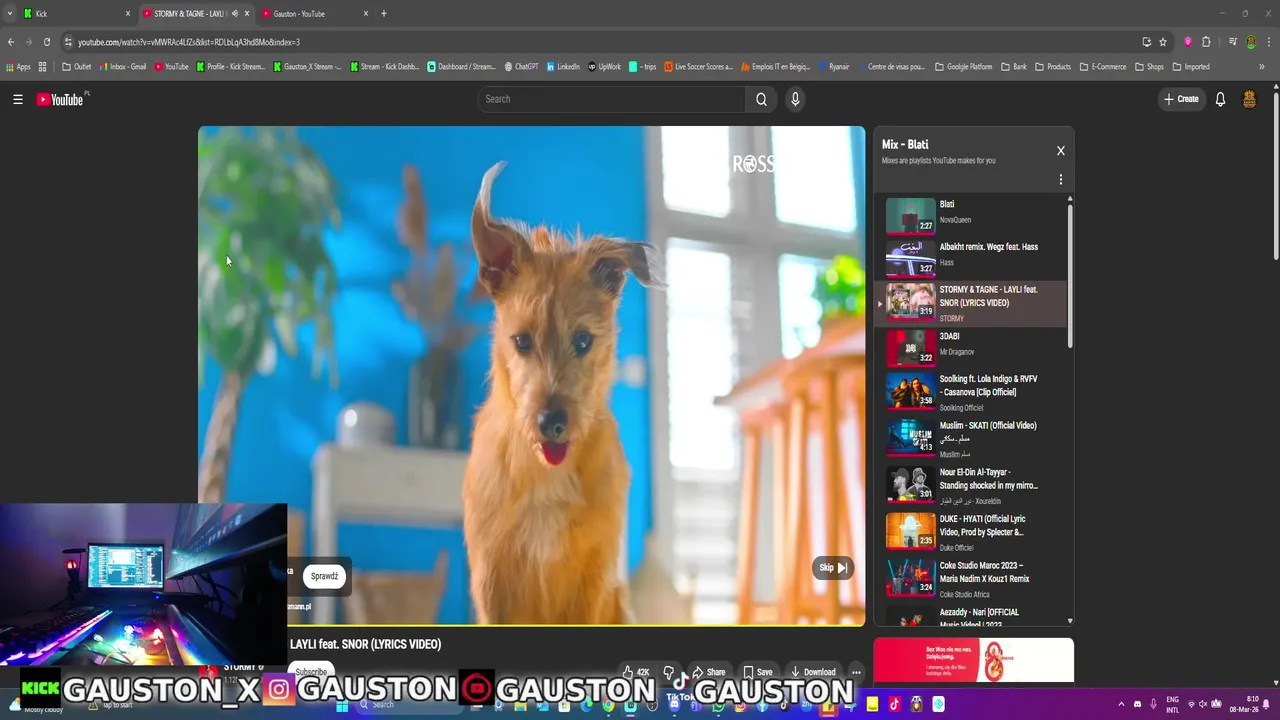This screenshot has height=720, width=1280.
Task: Focus the YouTube search box
Action: (x=612, y=99)
